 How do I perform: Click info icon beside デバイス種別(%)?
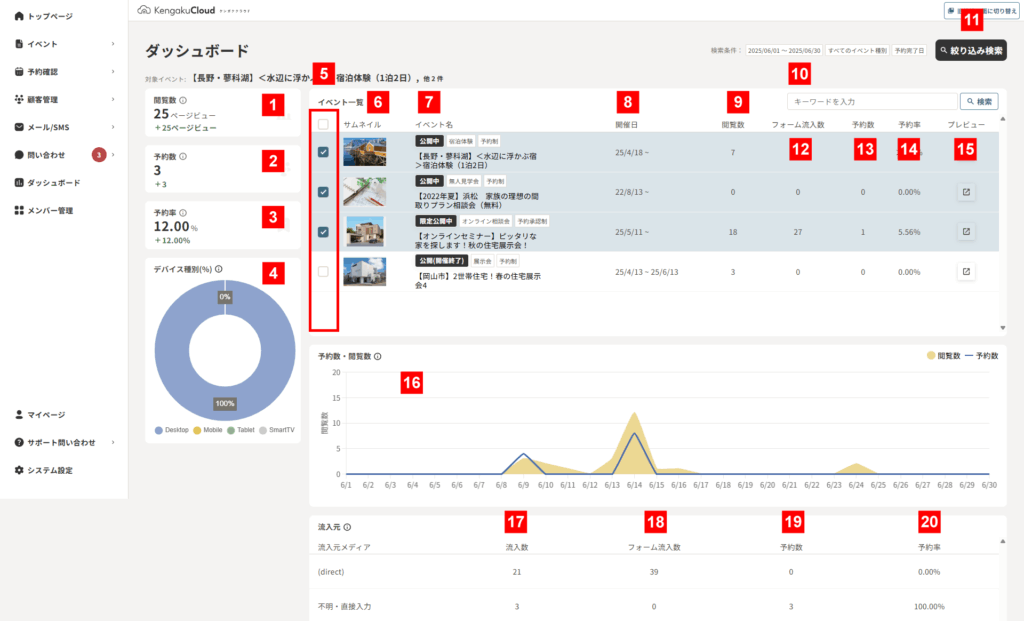tap(218, 268)
